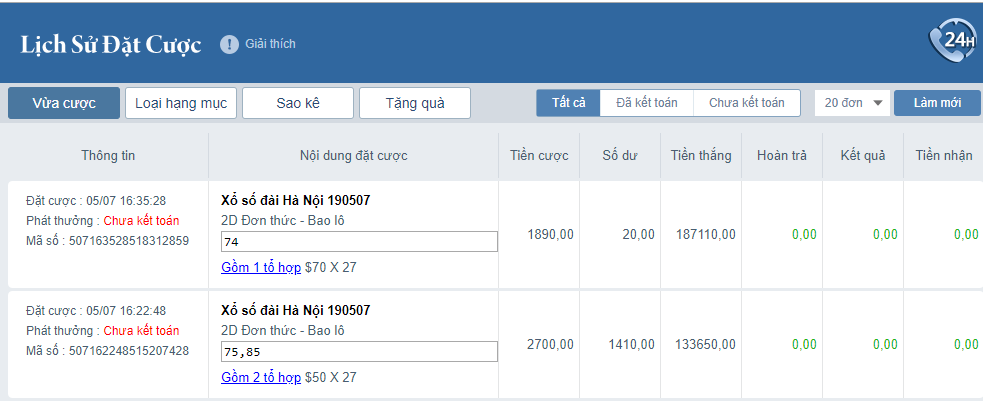Open the Gồm 1 tổ hợp link

click(x=260, y=267)
